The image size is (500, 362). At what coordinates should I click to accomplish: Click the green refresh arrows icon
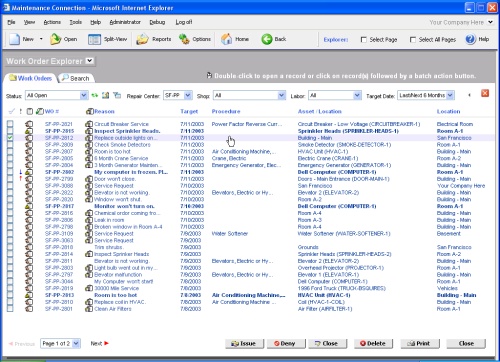click(95, 95)
